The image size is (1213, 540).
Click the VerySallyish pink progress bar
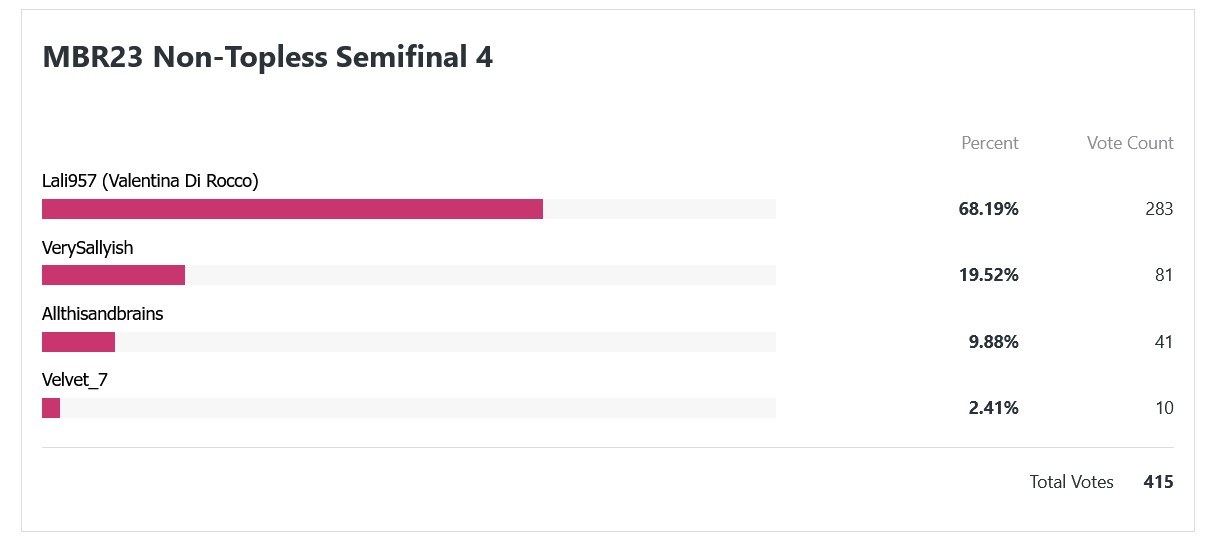pos(113,275)
